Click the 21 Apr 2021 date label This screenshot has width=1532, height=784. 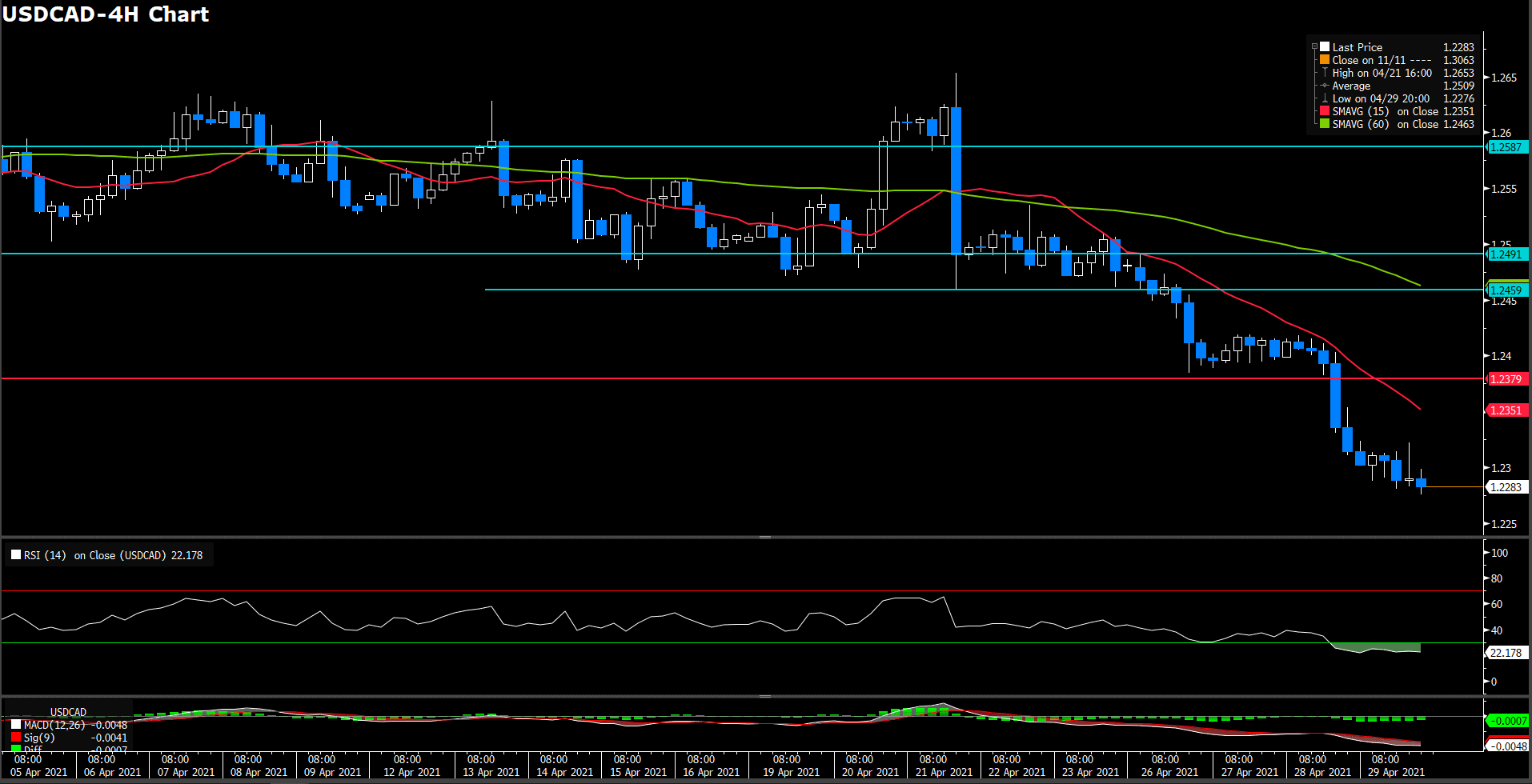point(944,772)
